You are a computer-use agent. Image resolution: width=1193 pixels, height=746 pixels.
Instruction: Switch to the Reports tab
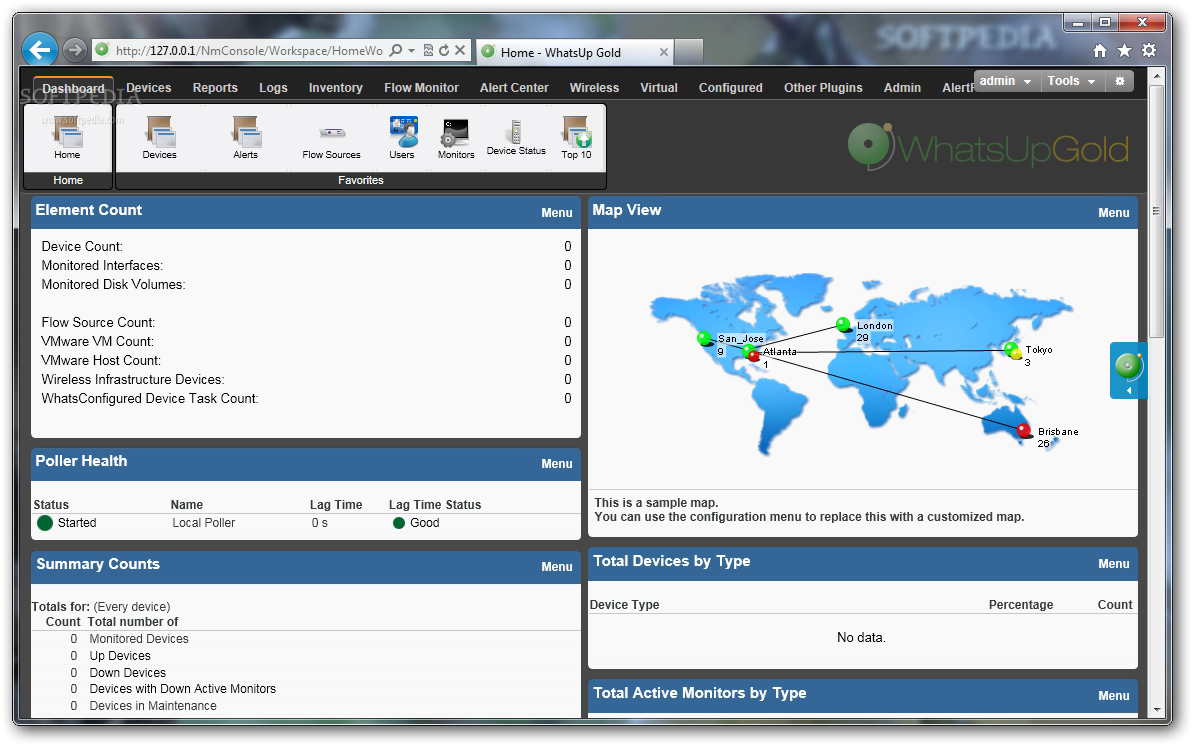(x=215, y=88)
